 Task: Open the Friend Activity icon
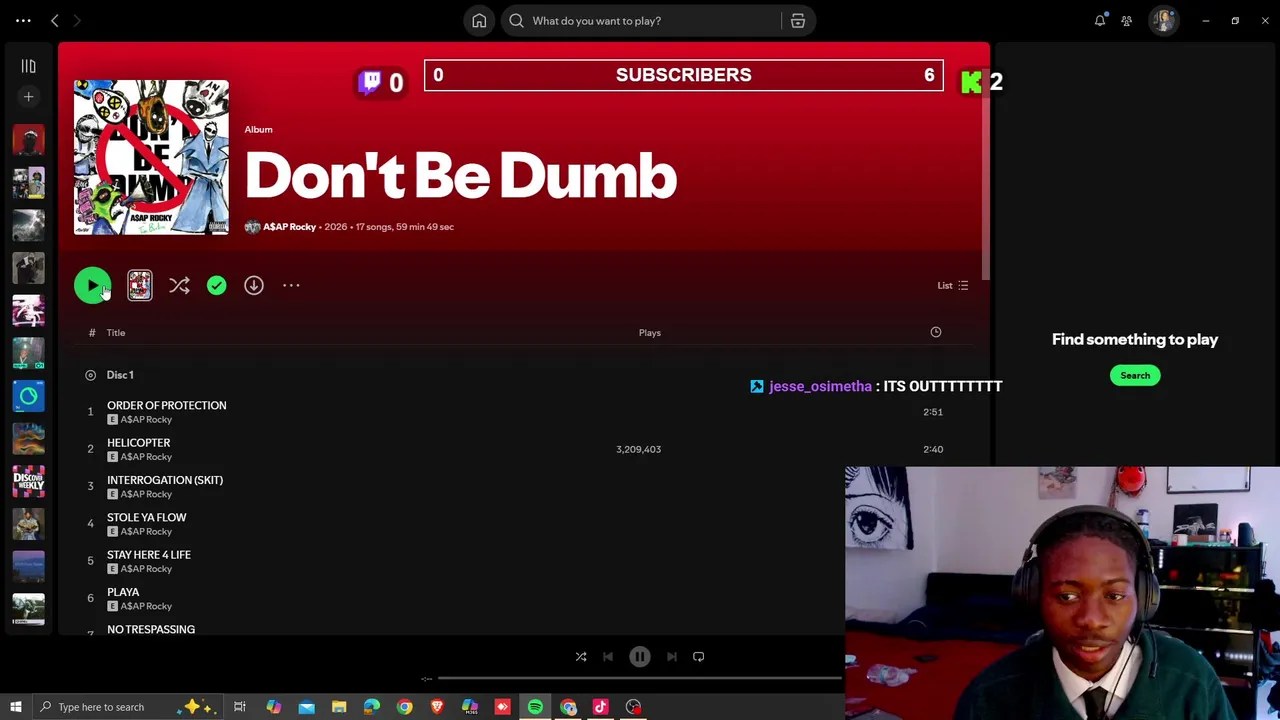[1127, 21]
